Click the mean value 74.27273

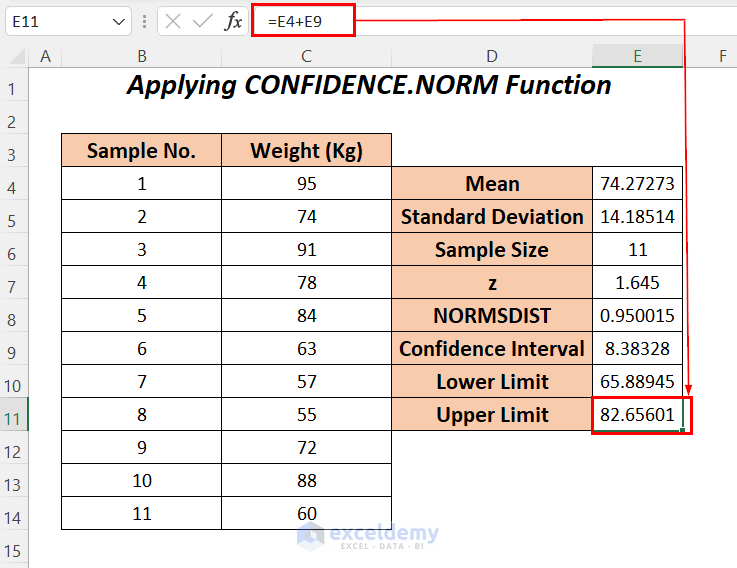pos(637,183)
